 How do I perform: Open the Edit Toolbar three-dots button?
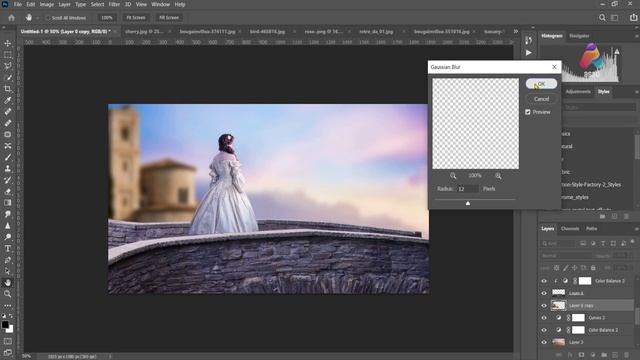(x=7, y=305)
